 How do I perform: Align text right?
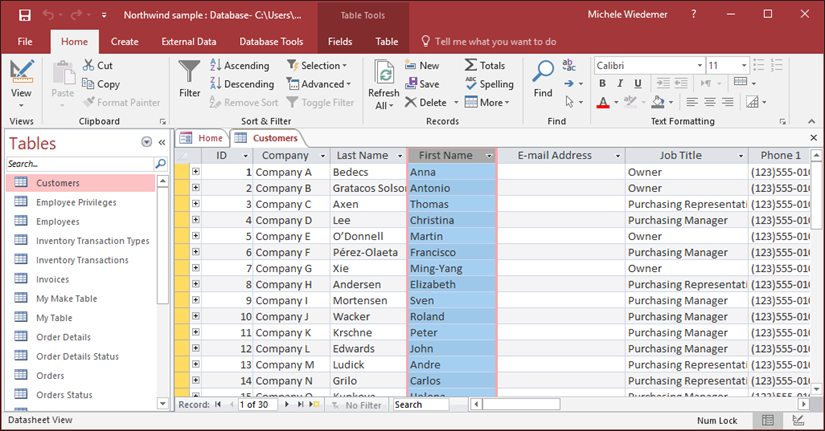[728, 102]
